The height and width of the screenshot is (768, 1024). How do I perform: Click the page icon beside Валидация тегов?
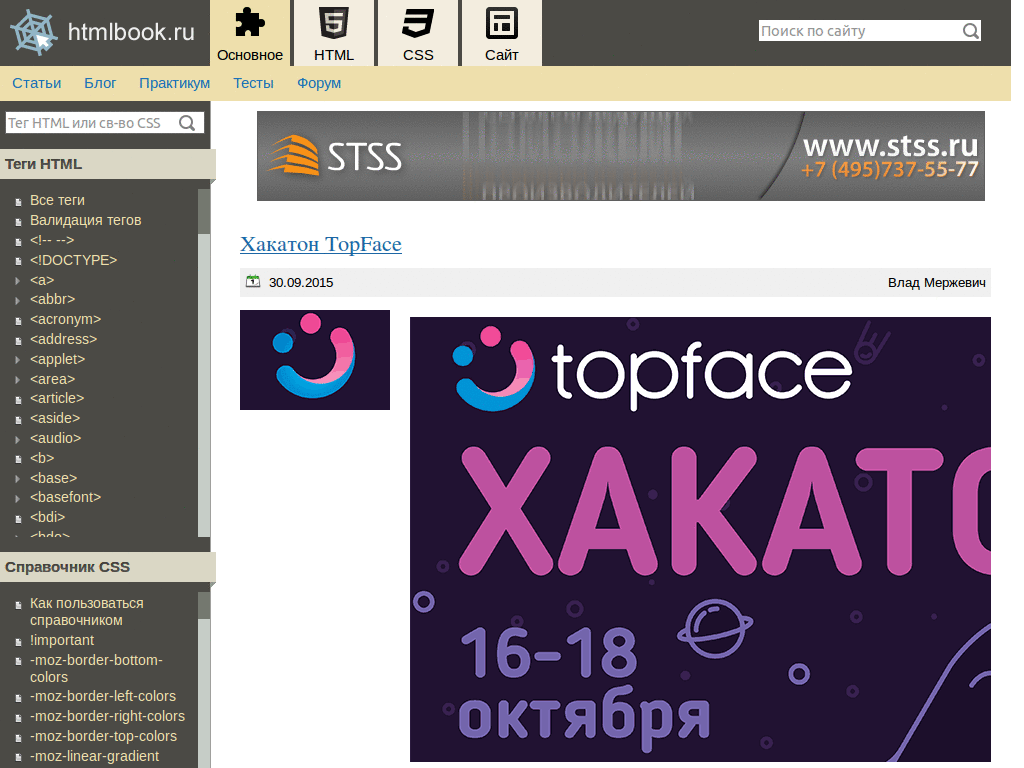pos(18,222)
